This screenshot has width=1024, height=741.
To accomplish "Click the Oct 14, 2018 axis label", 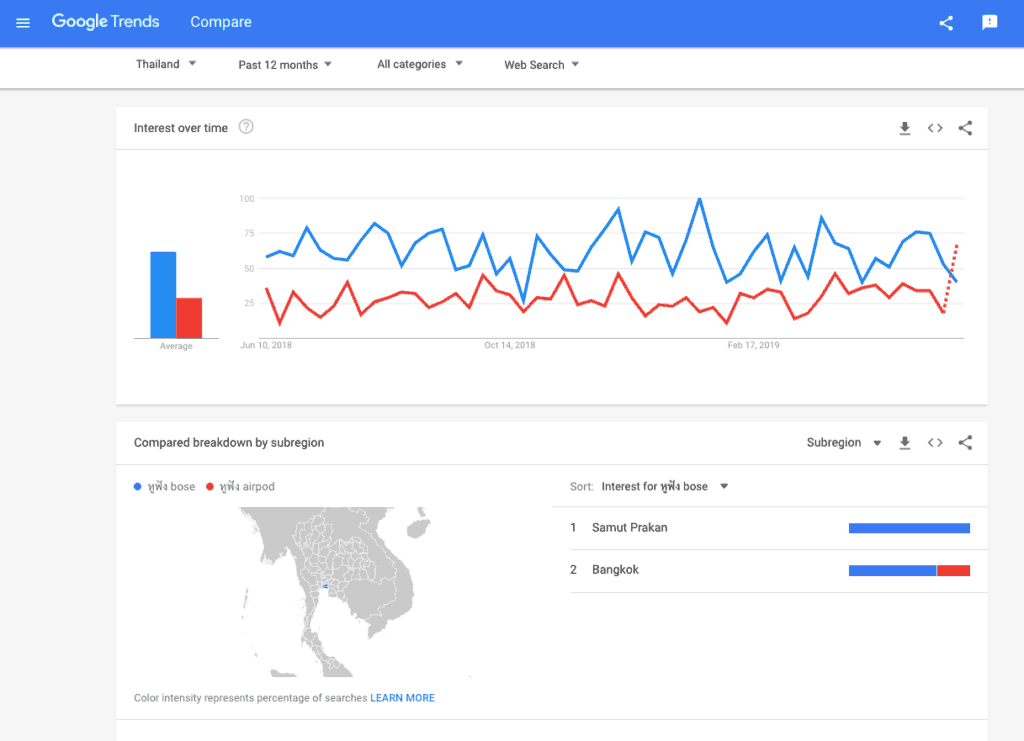I will pyautogui.click(x=509, y=345).
